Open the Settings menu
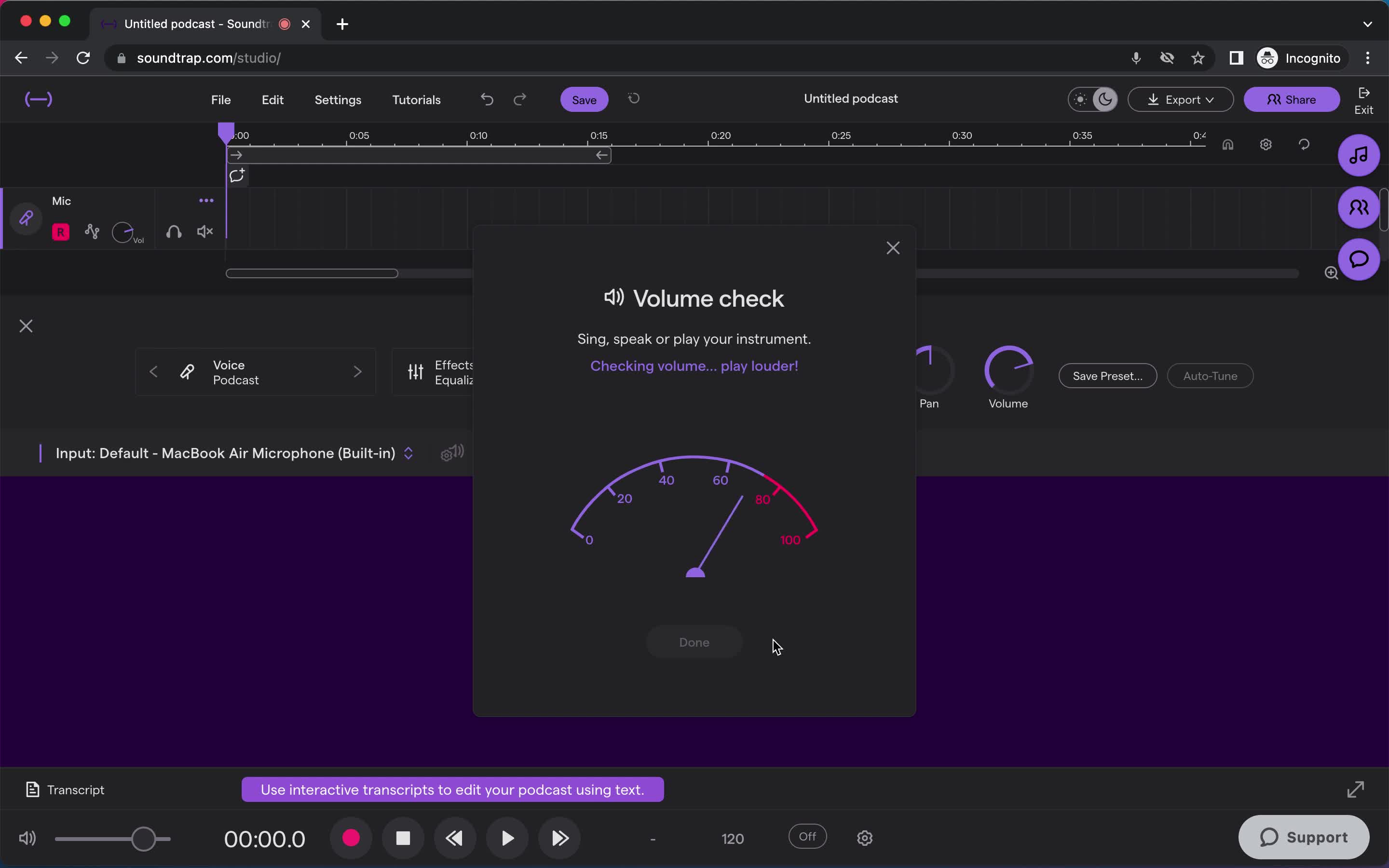Screen dimensions: 1389x868 [x=338, y=100]
